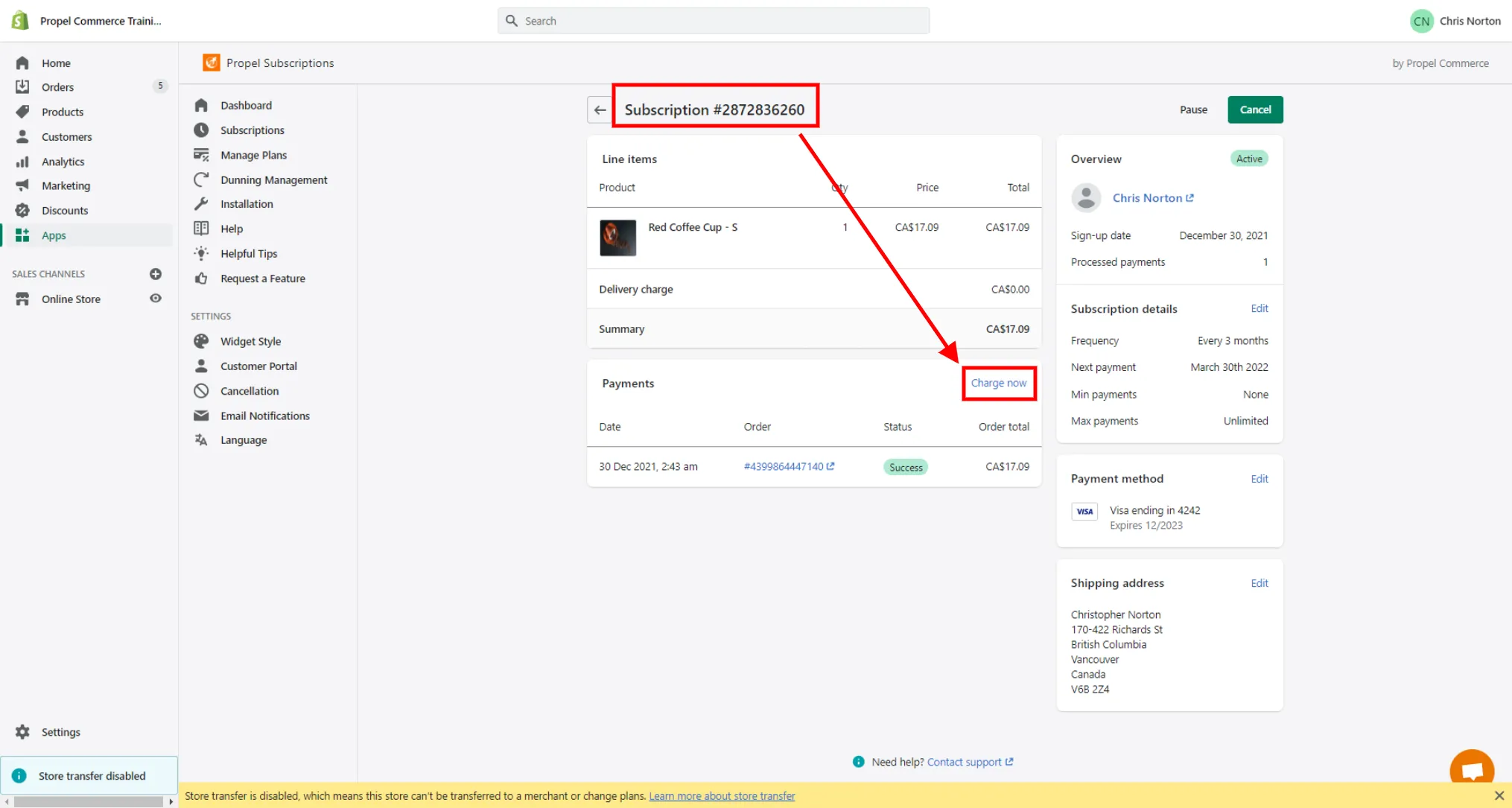This screenshot has width=1512, height=808.
Task: Click the Orders inbox icon
Action: click(x=22, y=87)
